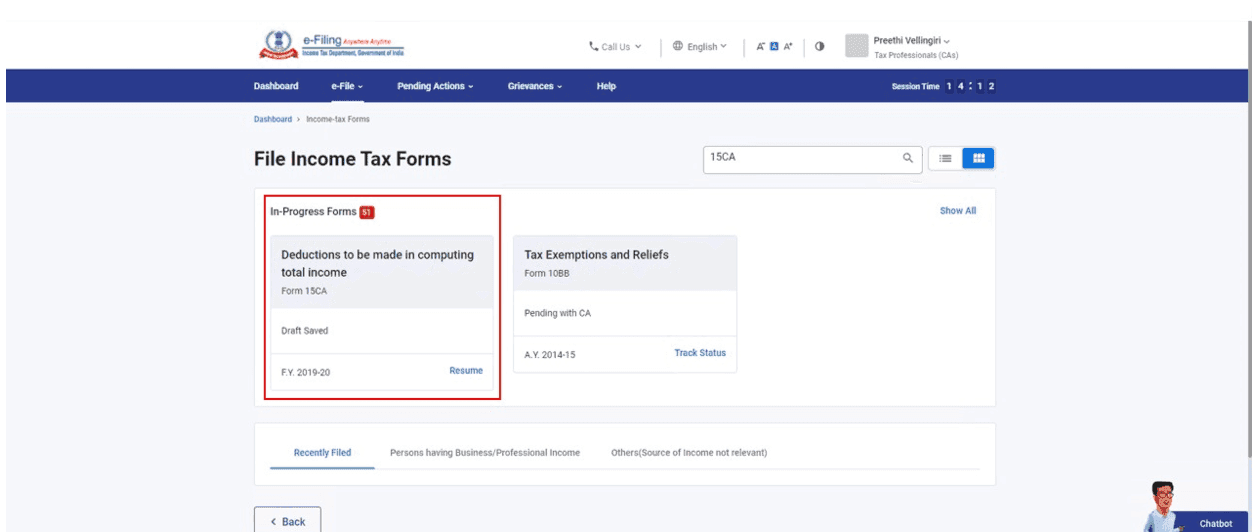
Task: Switch to grid view
Action: pos(978,158)
